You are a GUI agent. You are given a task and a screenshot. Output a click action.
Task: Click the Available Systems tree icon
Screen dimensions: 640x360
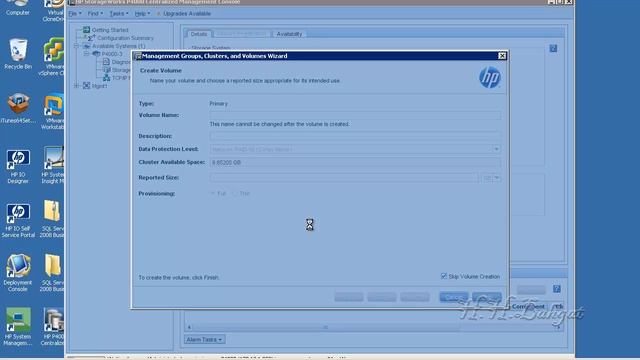click(x=87, y=46)
